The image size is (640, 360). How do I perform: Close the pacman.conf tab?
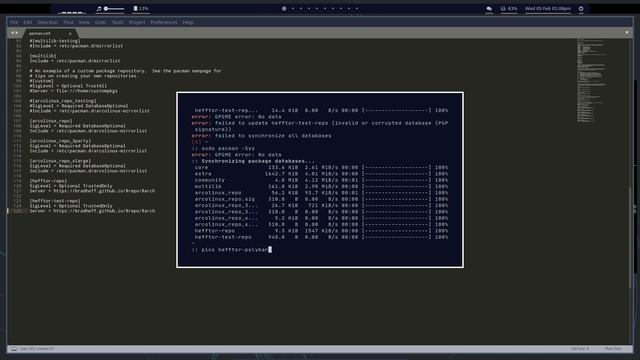70,33
